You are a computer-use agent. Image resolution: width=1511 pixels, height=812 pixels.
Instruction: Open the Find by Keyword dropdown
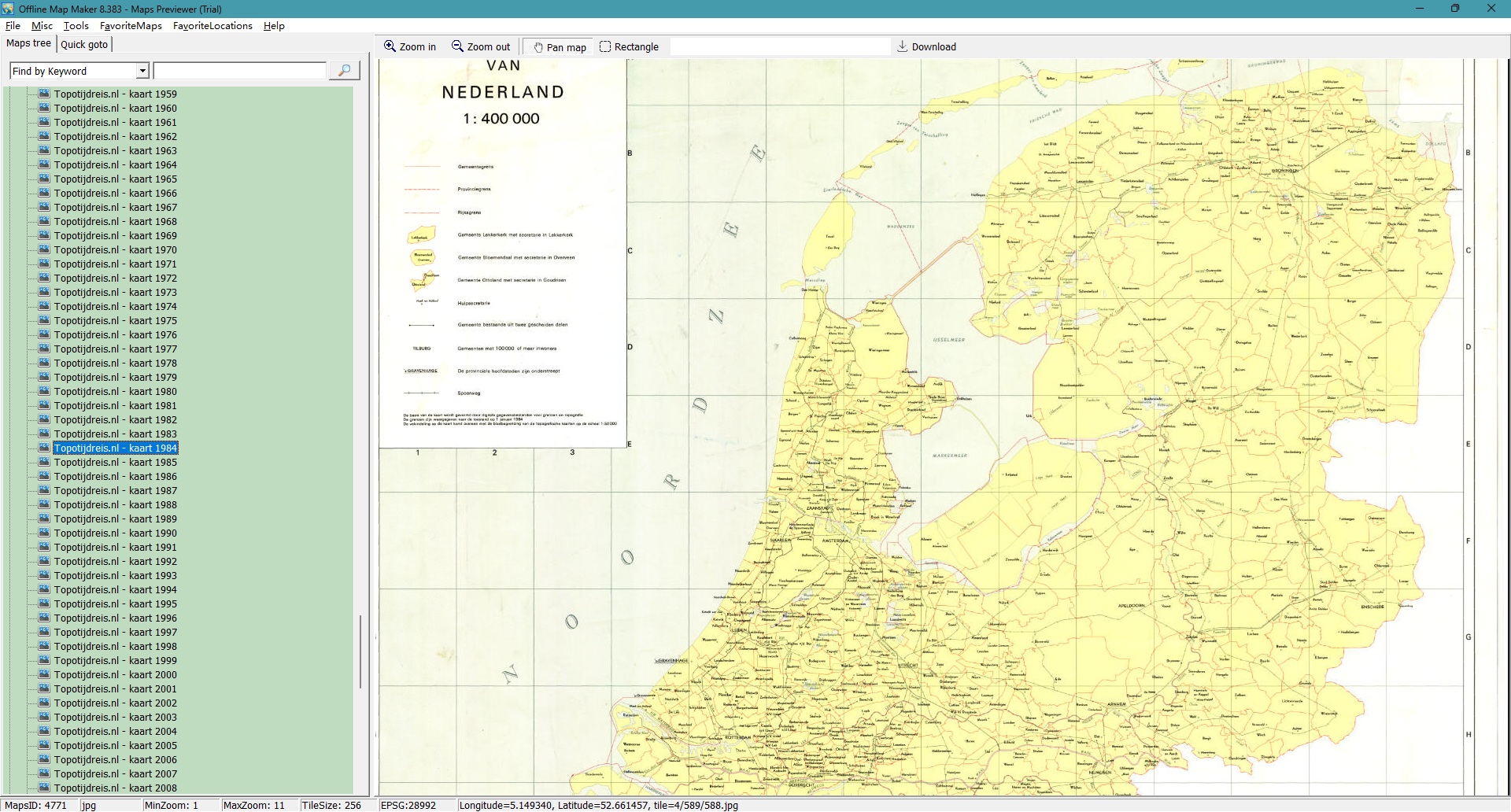(142, 71)
